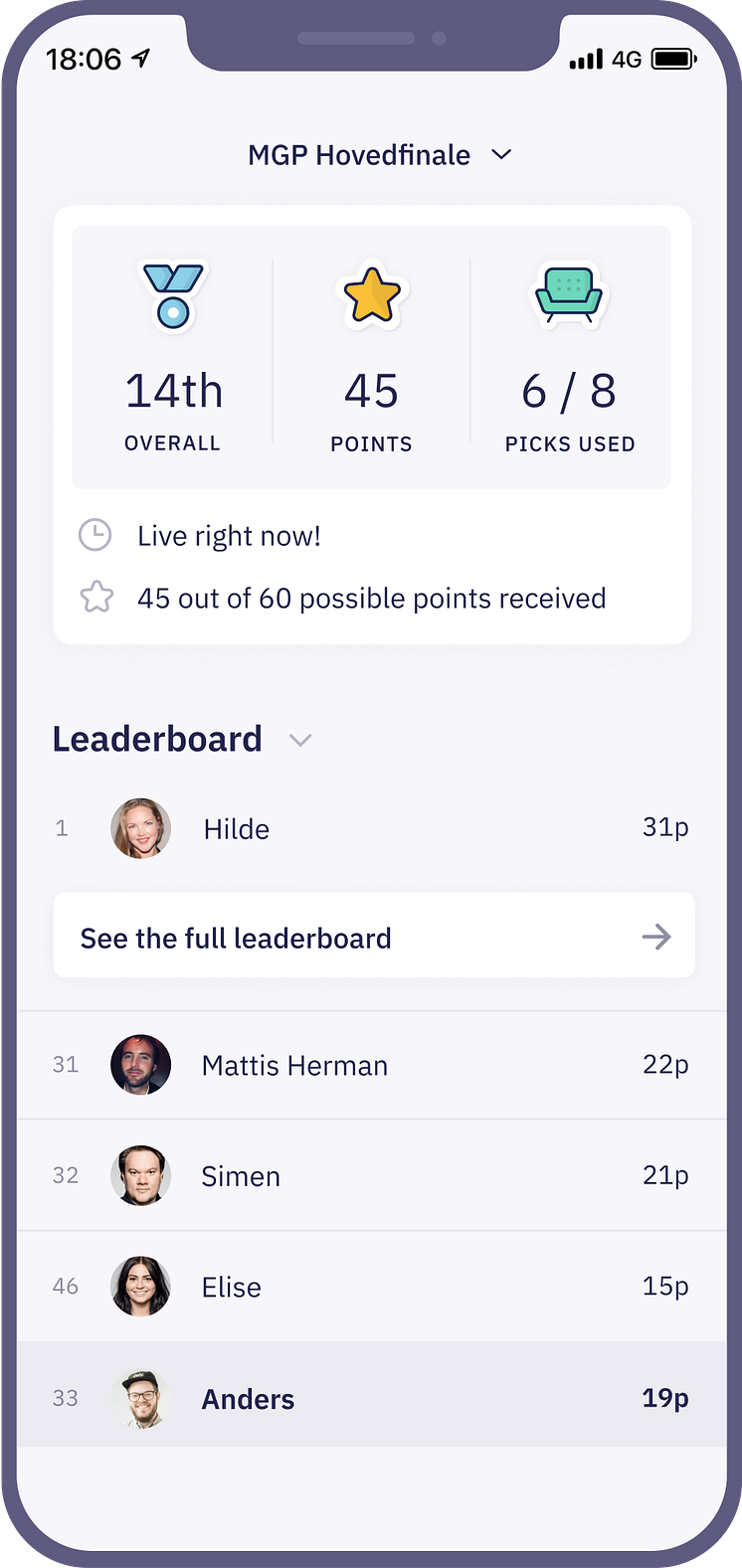The height and width of the screenshot is (1568, 742).
Task: Tap the green armchair picks icon
Action: (569, 294)
